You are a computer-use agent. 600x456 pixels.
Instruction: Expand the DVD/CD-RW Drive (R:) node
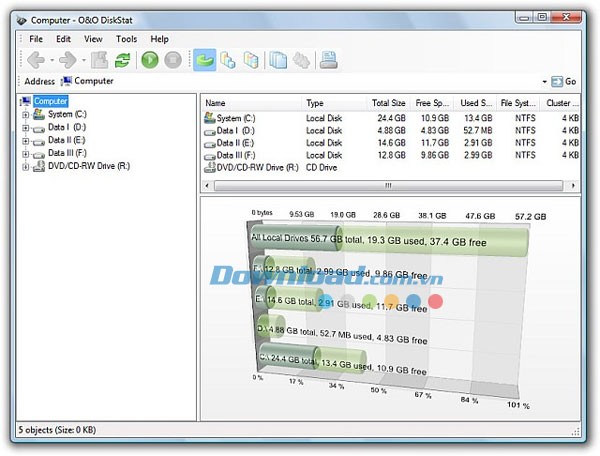tap(25, 167)
